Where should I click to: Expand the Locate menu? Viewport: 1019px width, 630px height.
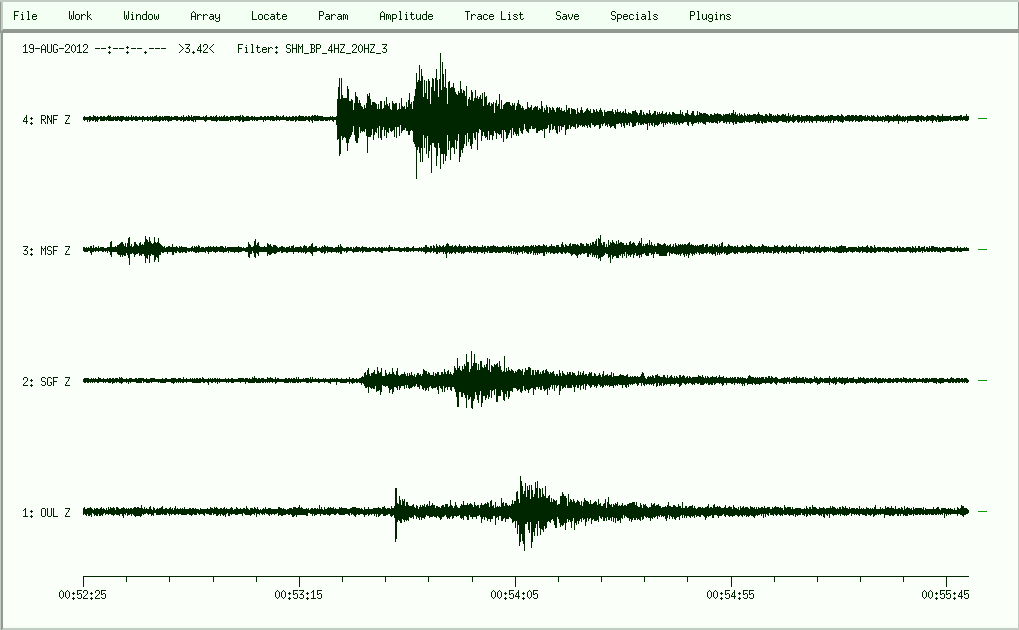point(269,16)
